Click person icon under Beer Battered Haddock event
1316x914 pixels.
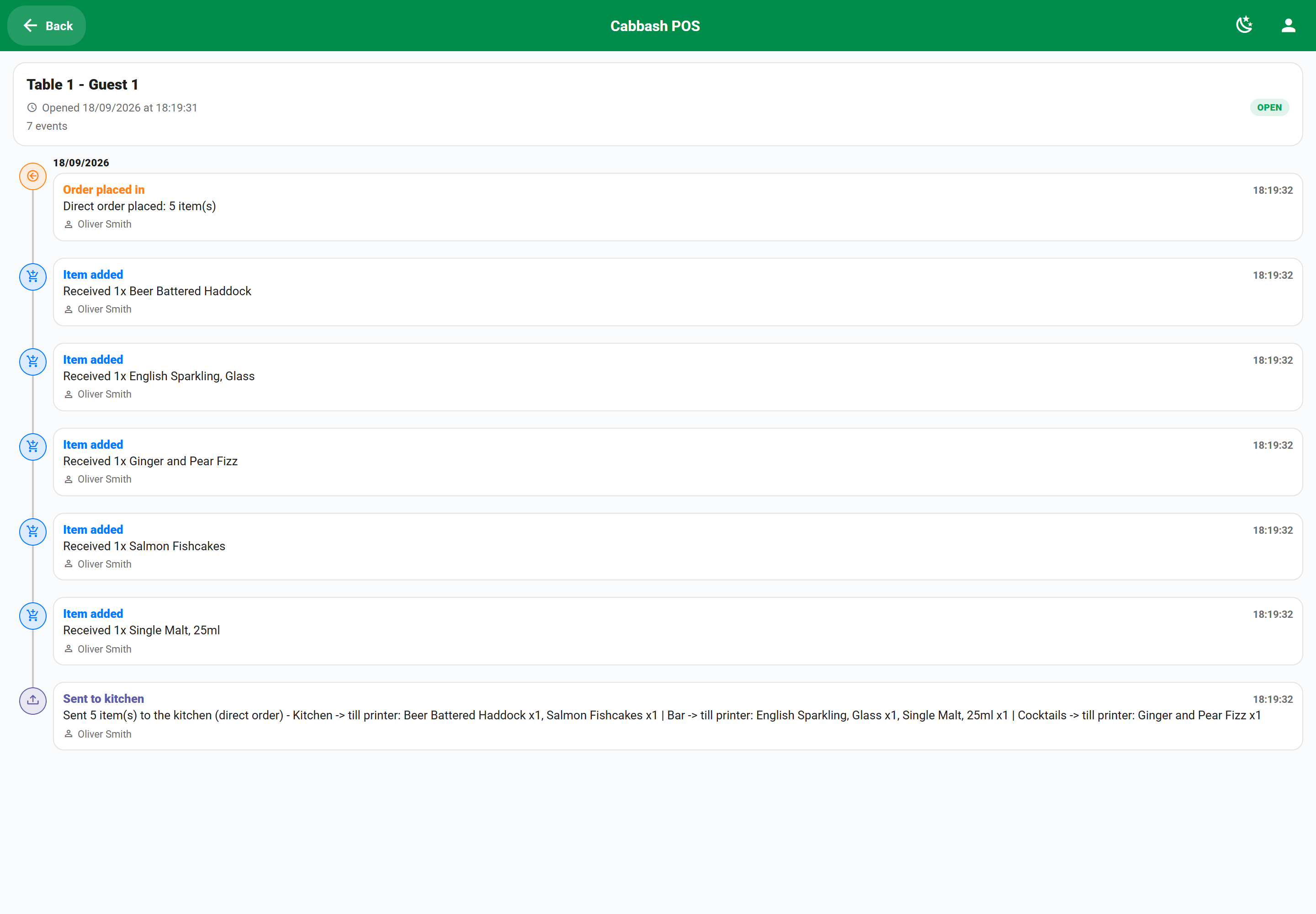tap(68, 309)
